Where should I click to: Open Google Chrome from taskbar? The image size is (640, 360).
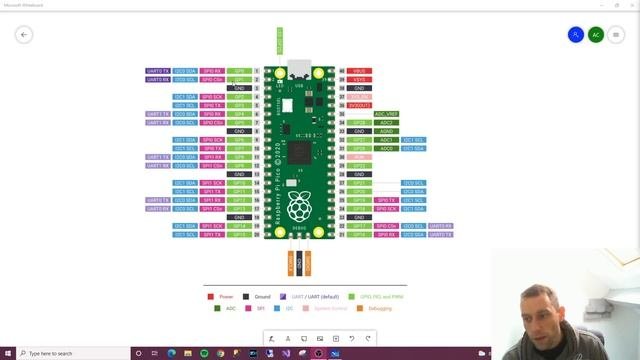pos(220,353)
